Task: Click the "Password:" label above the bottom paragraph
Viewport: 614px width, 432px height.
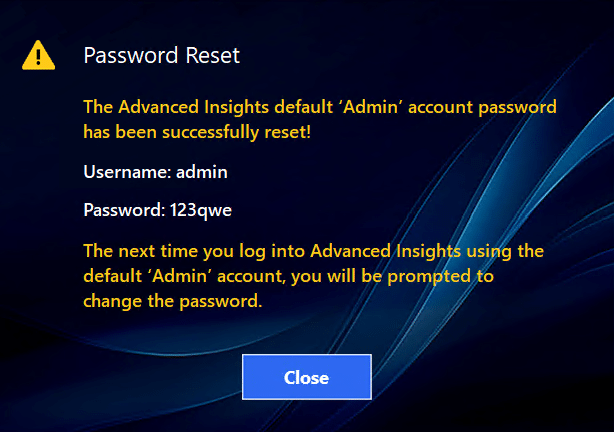Action: 124,210
